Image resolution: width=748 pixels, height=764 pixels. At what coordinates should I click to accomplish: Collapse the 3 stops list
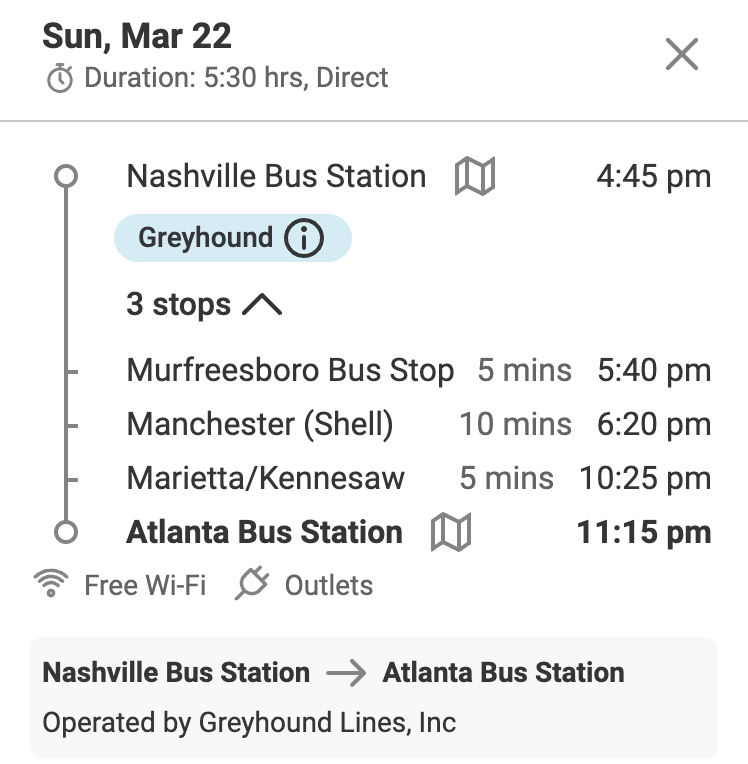(179, 304)
